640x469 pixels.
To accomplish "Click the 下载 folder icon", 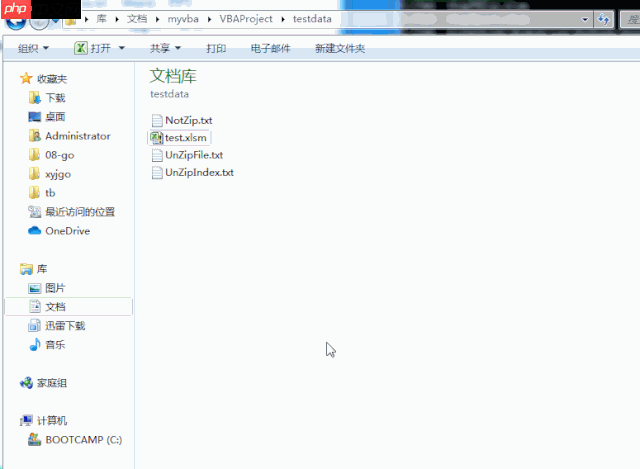I will tap(35, 98).
